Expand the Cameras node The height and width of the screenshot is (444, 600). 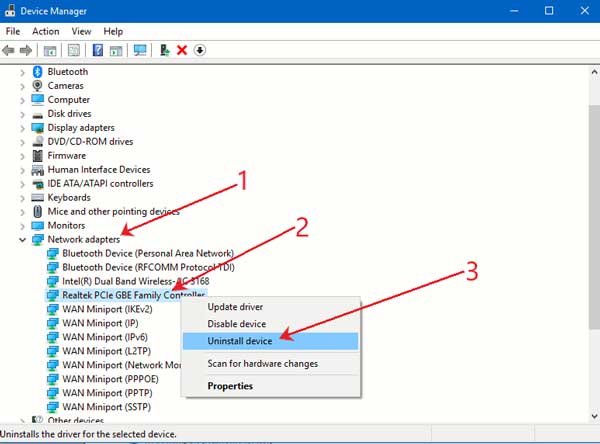click(x=22, y=86)
